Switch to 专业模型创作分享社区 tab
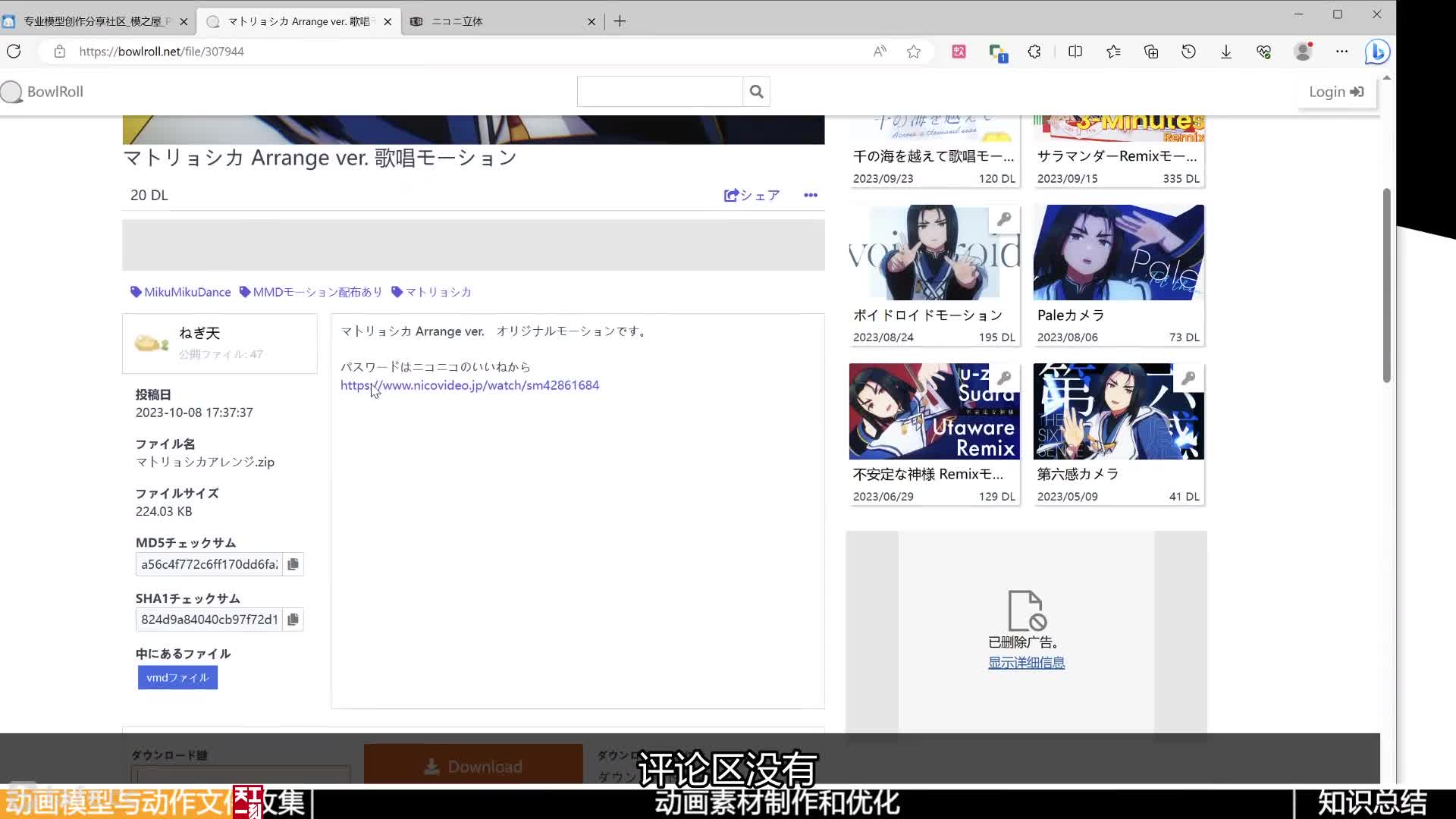The height and width of the screenshot is (819, 1456). coord(97,21)
